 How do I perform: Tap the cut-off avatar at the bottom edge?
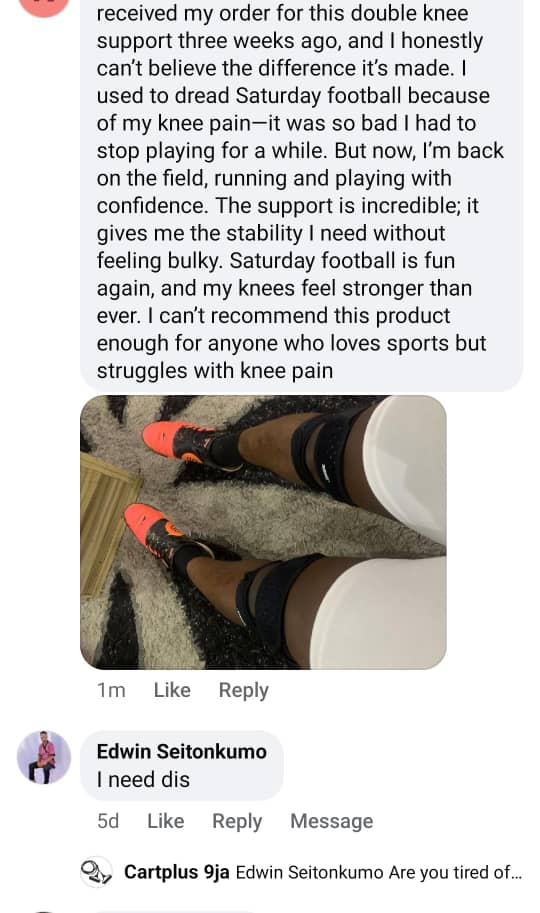click(44, 911)
